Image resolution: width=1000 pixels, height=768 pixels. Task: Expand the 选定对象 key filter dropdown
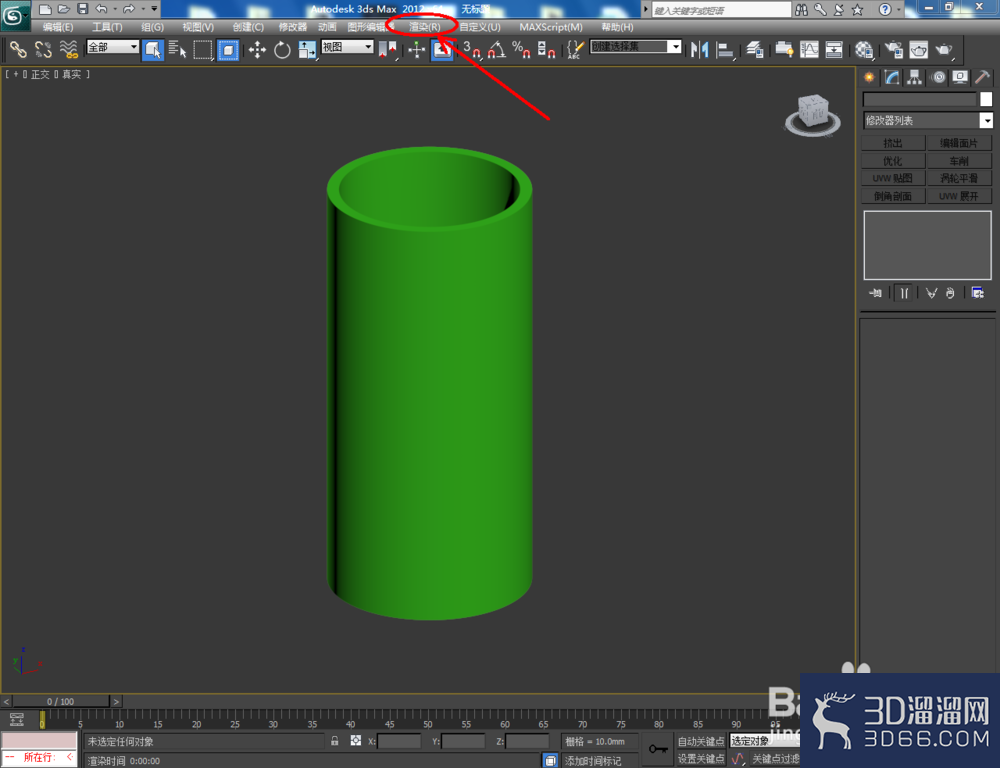tap(764, 741)
